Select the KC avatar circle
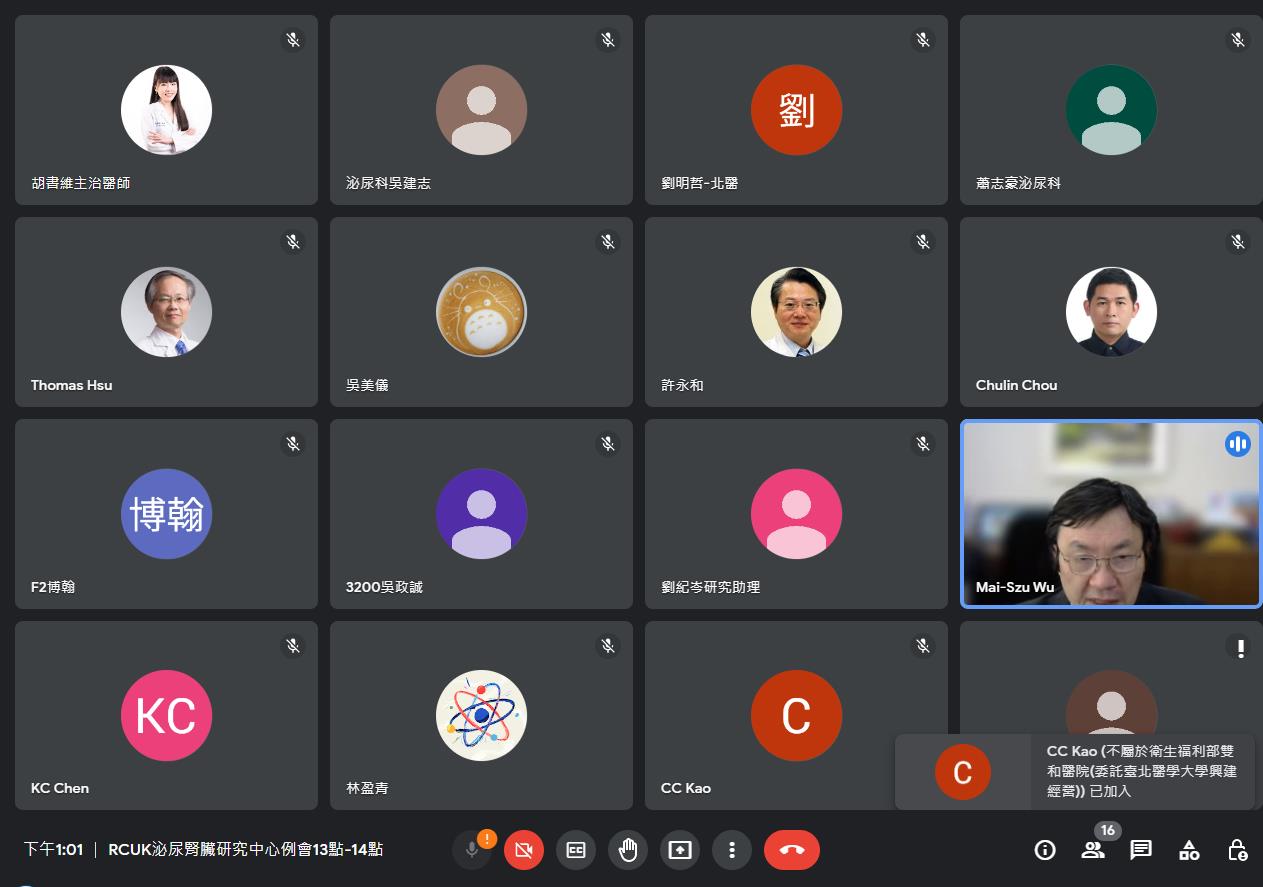This screenshot has height=887, width=1263. [x=166, y=716]
